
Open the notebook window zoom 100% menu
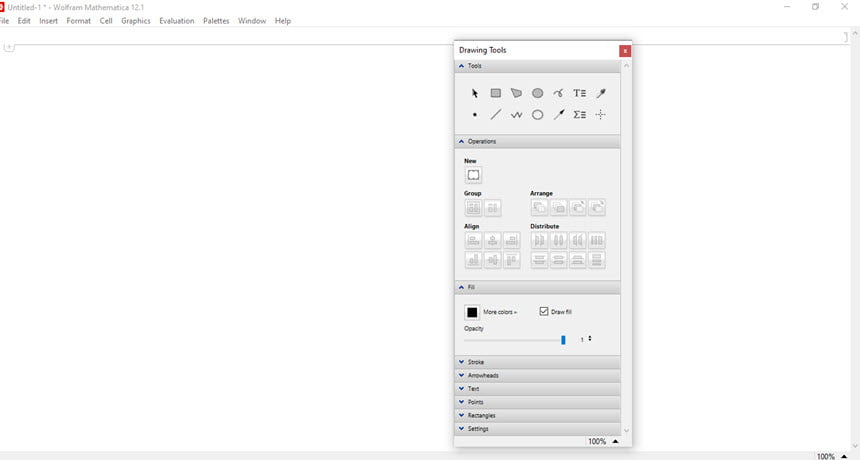(832, 456)
